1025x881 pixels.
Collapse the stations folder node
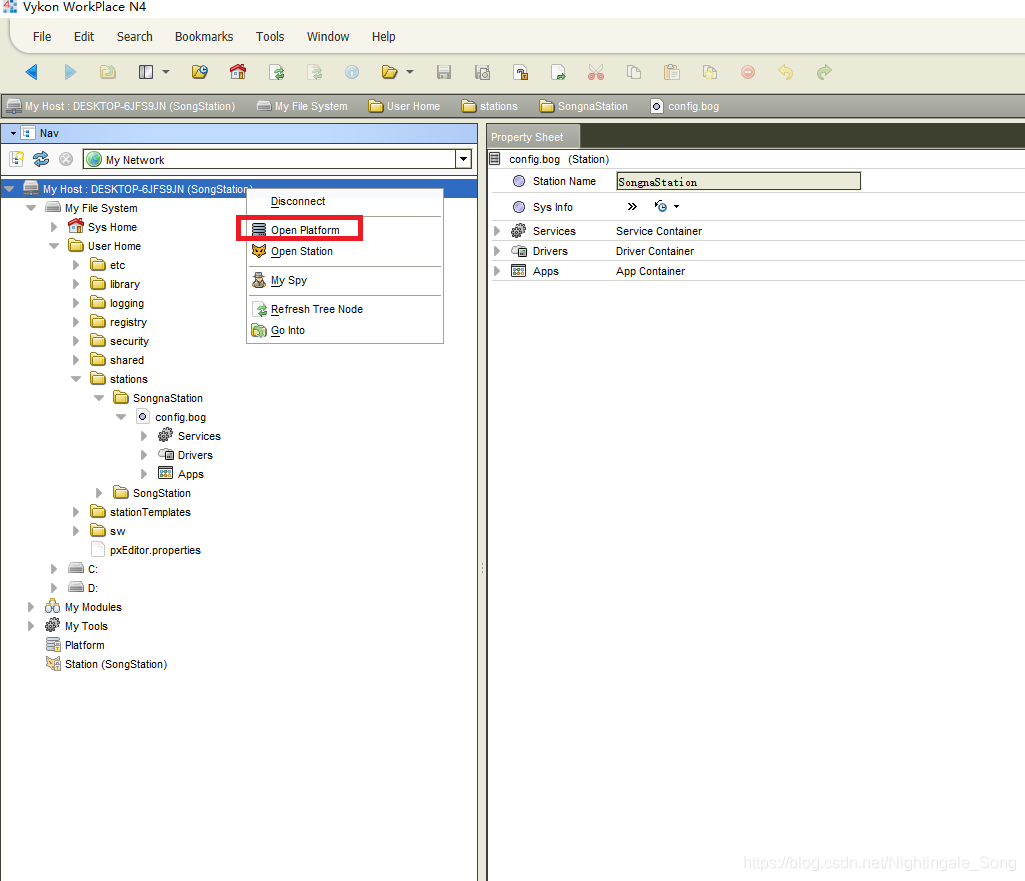pyautogui.click(x=76, y=379)
